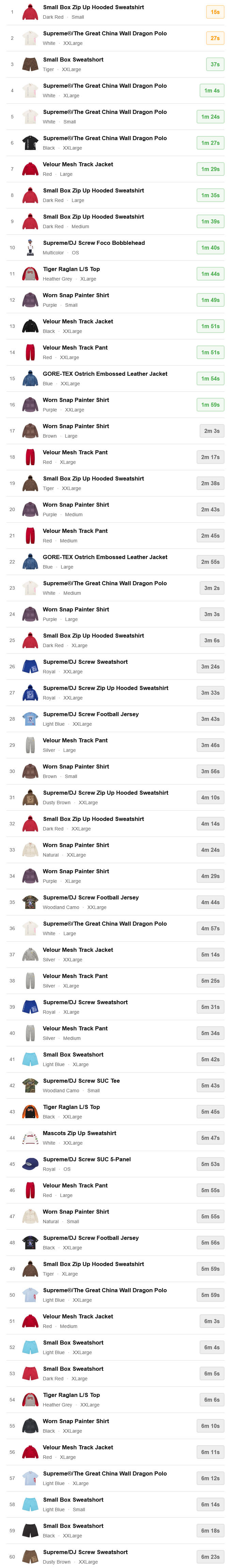
Task: Click the Black Tiger Raglan L/S Top thumbnail
Action: pyautogui.click(x=30, y=1111)
